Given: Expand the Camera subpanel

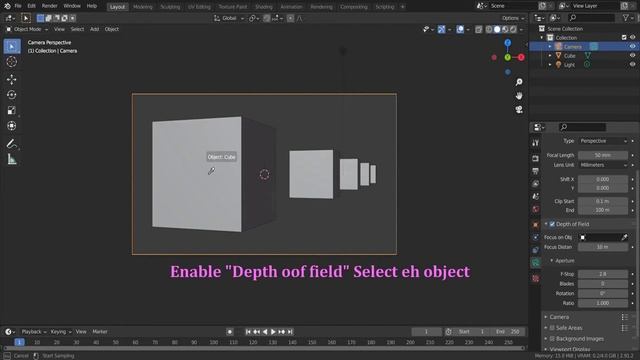Looking at the screenshot, I should coord(546,317).
